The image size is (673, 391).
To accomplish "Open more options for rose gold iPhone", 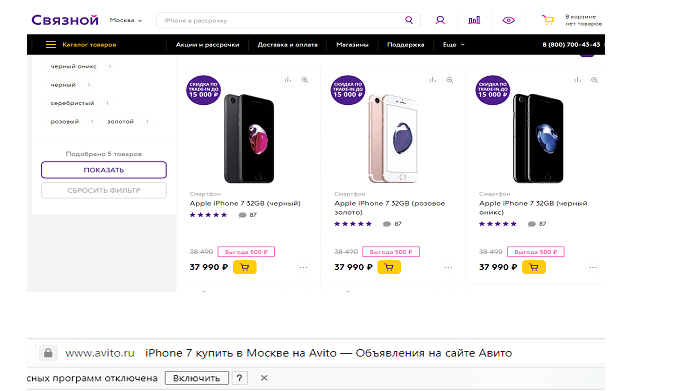I will (448, 267).
